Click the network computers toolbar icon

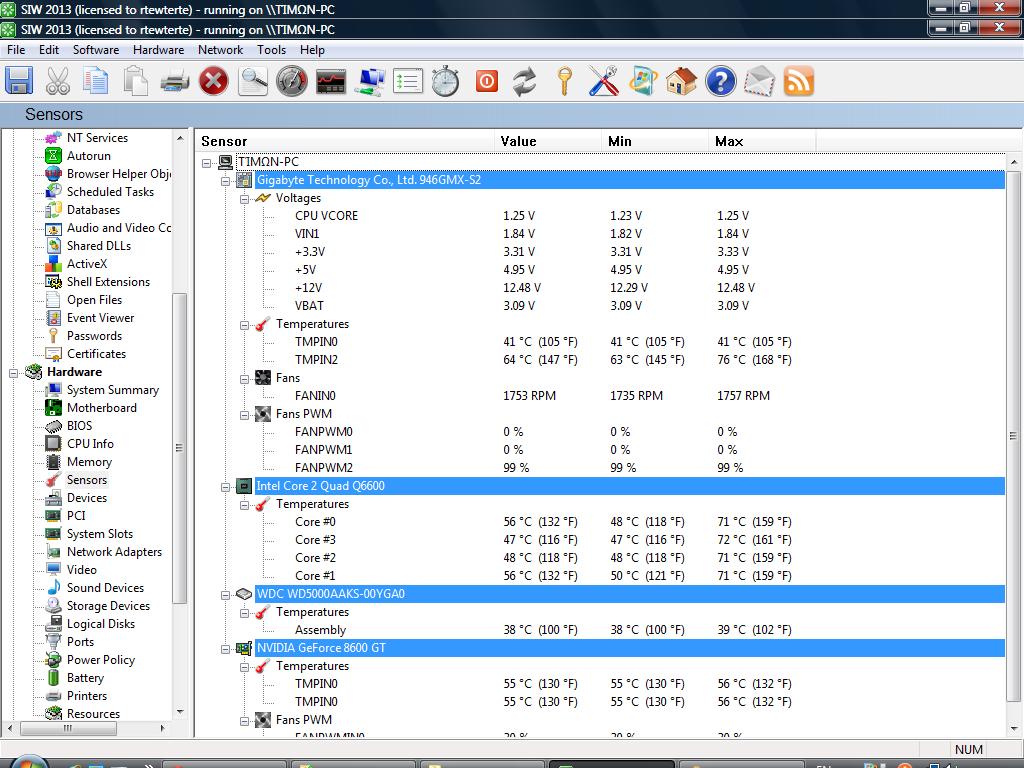coord(370,82)
